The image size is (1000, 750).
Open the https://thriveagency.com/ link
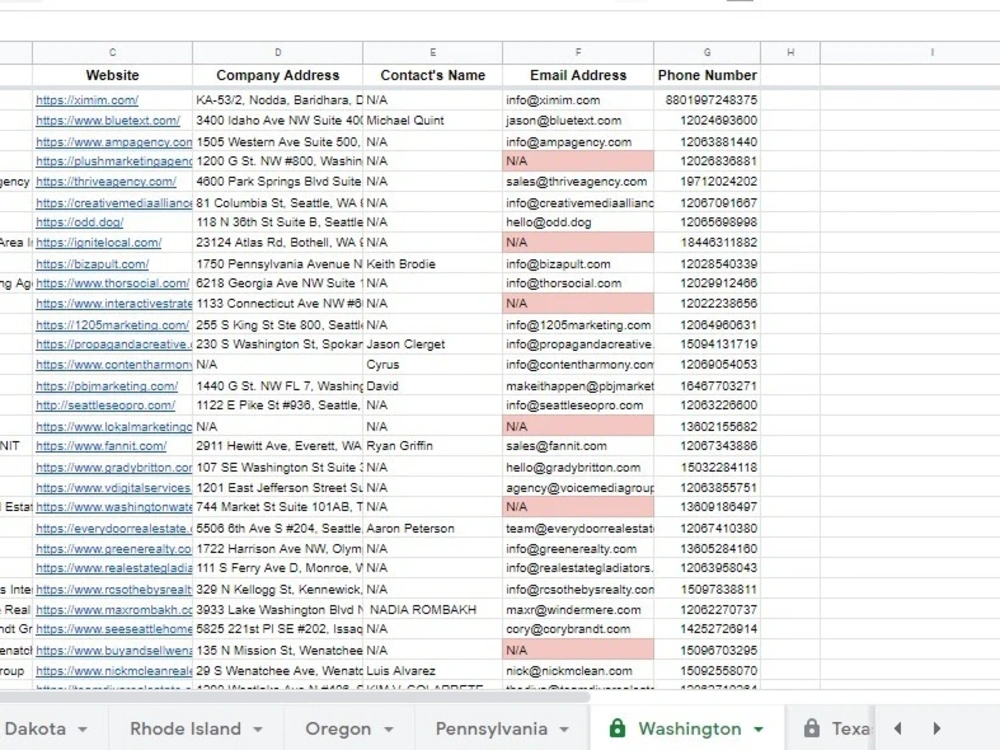pos(106,182)
